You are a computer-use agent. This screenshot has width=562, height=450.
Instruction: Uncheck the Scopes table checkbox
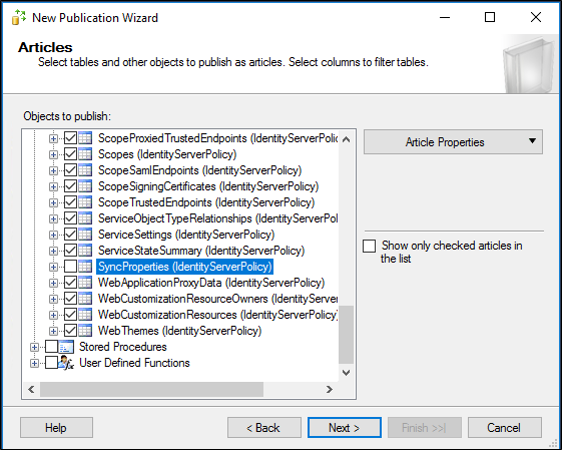coord(70,154)
